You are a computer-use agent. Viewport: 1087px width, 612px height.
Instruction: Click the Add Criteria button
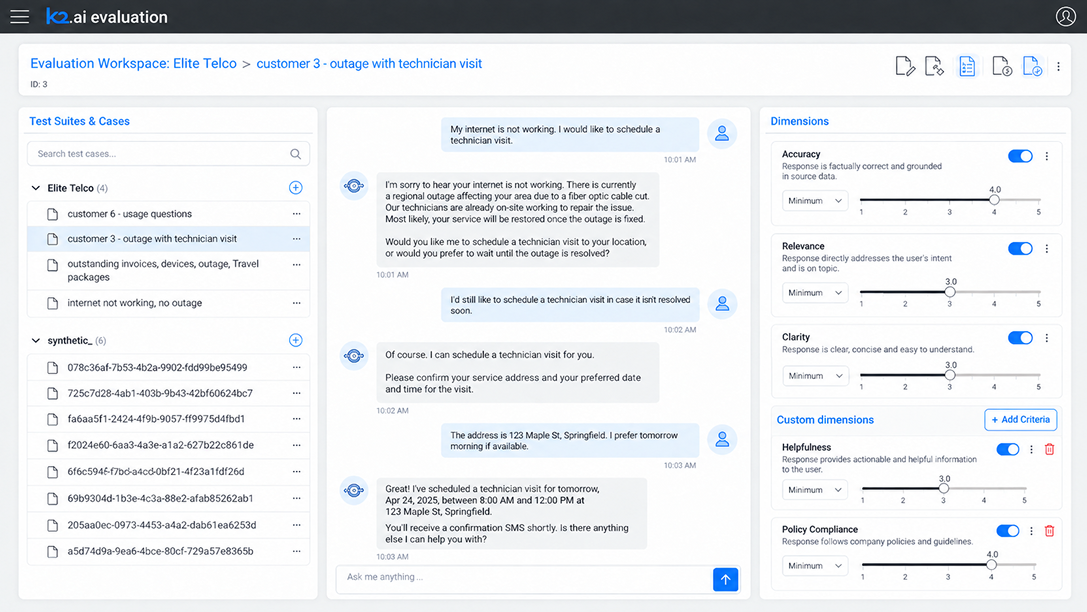[1020, 419]
